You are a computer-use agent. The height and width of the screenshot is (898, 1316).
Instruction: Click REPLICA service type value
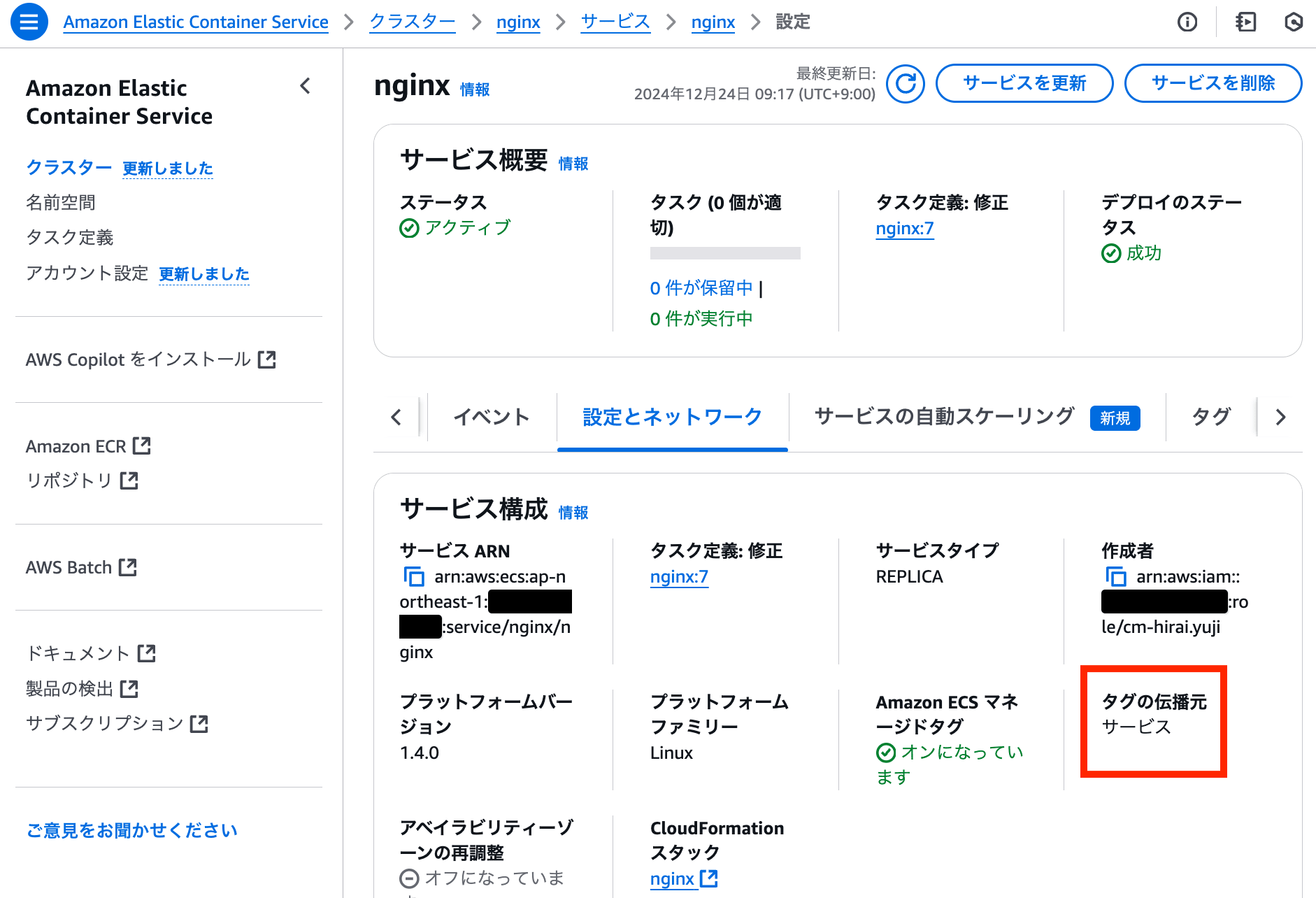[x=909, y=577]
